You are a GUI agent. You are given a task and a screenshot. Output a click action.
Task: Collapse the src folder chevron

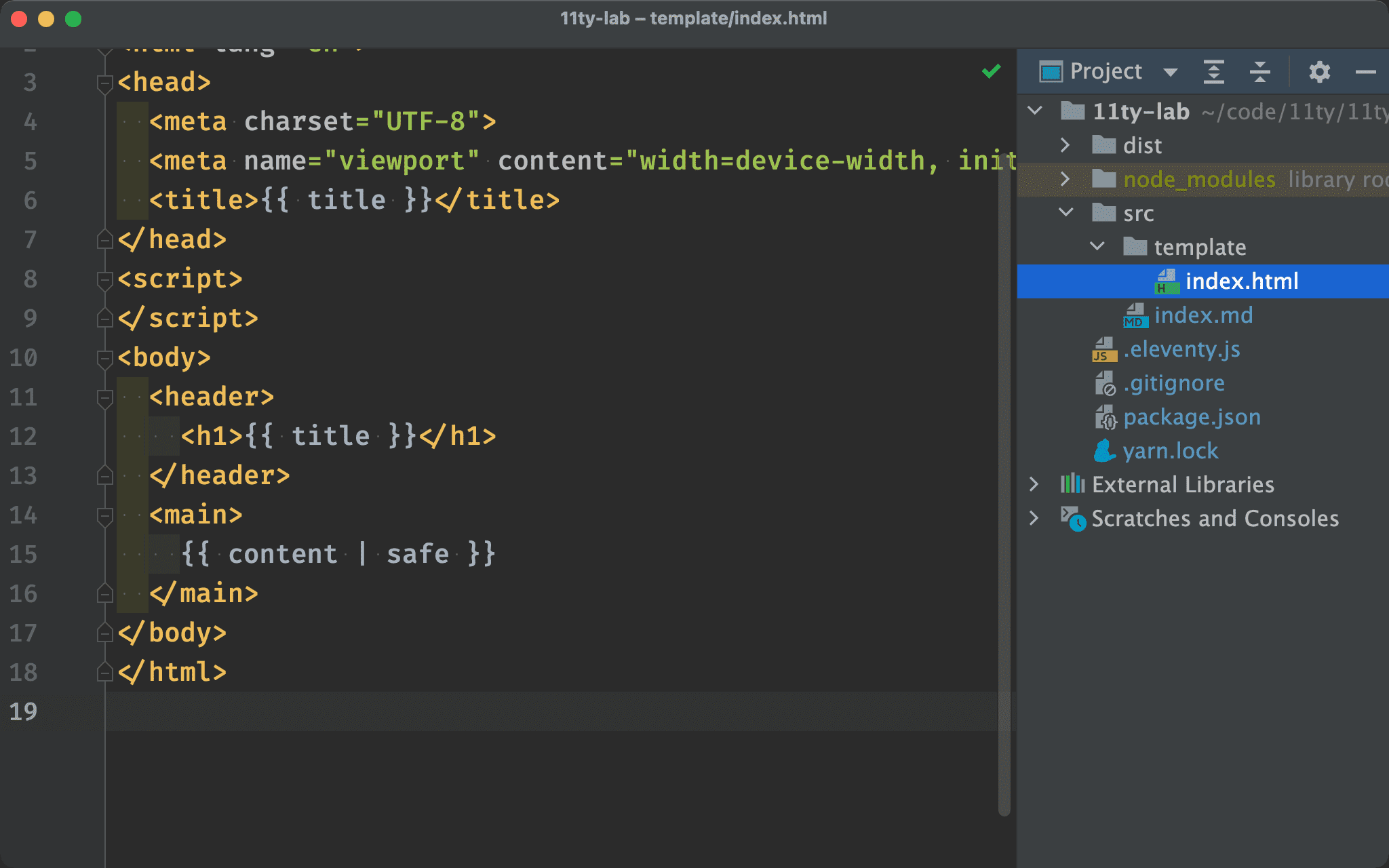point(1066,212)
